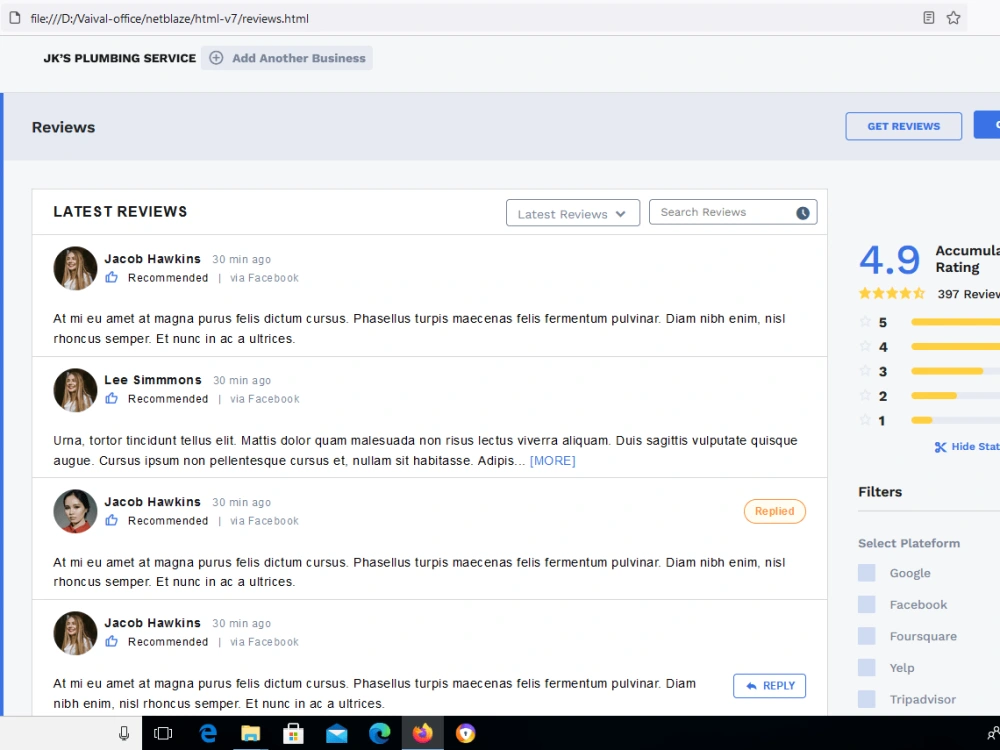Viewport: 1000px width, 750px height.
Task: Open Task View from the taskbar
Action: pos(163,733)
